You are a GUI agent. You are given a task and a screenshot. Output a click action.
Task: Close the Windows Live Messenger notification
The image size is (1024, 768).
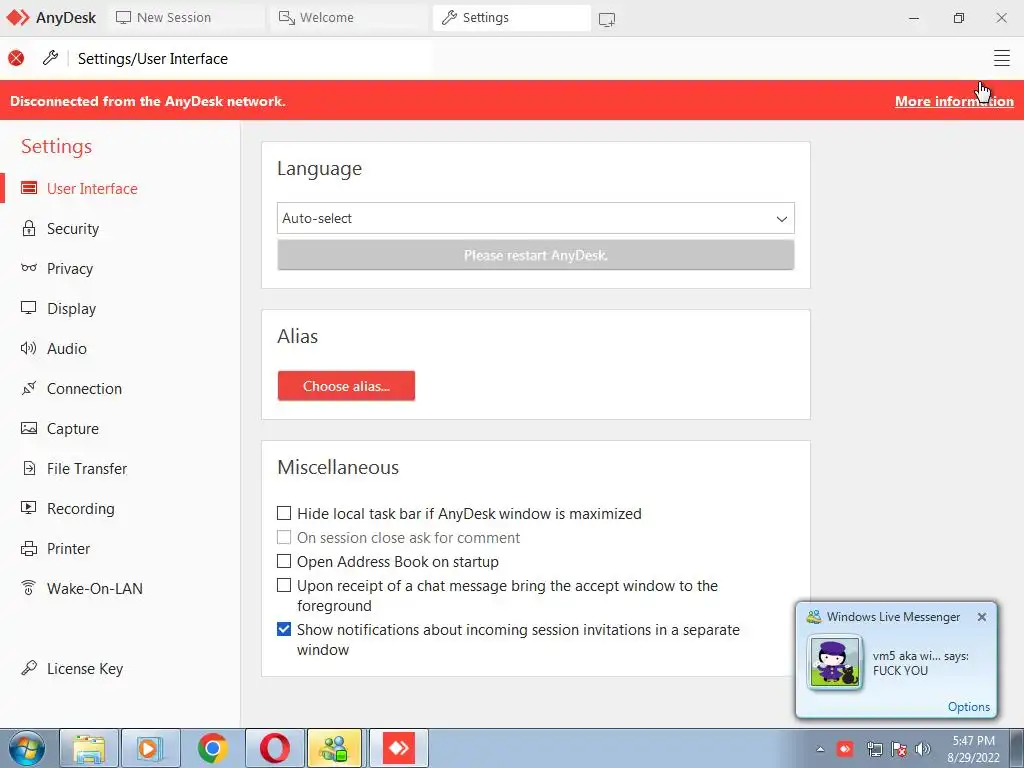[982, 616]
